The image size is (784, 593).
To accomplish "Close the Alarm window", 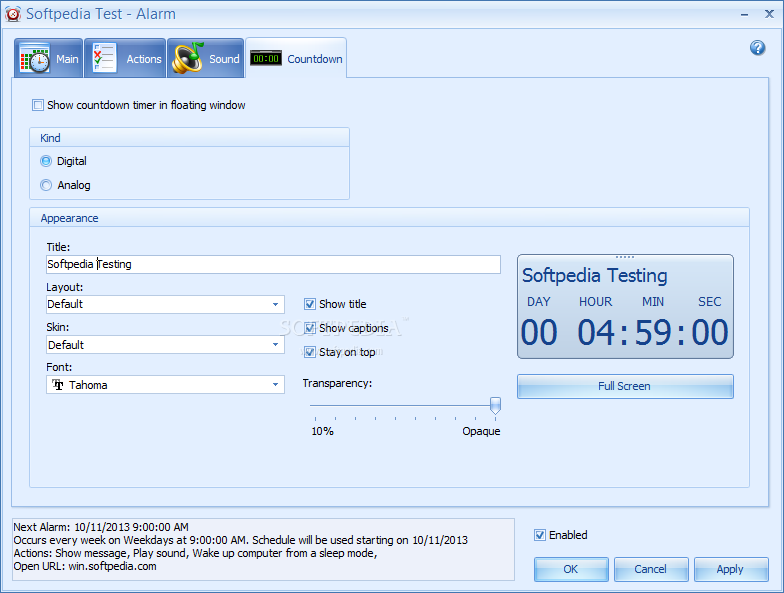I will [770, 14].
